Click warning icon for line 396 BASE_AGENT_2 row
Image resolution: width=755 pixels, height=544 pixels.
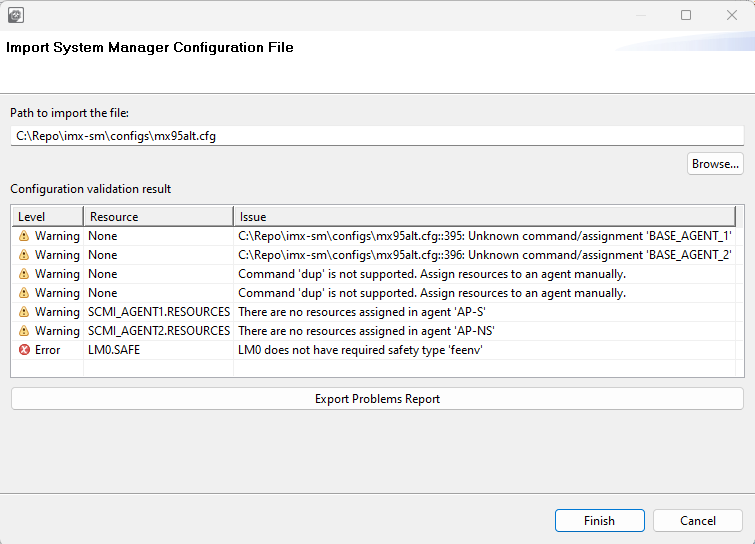(24, 255)
